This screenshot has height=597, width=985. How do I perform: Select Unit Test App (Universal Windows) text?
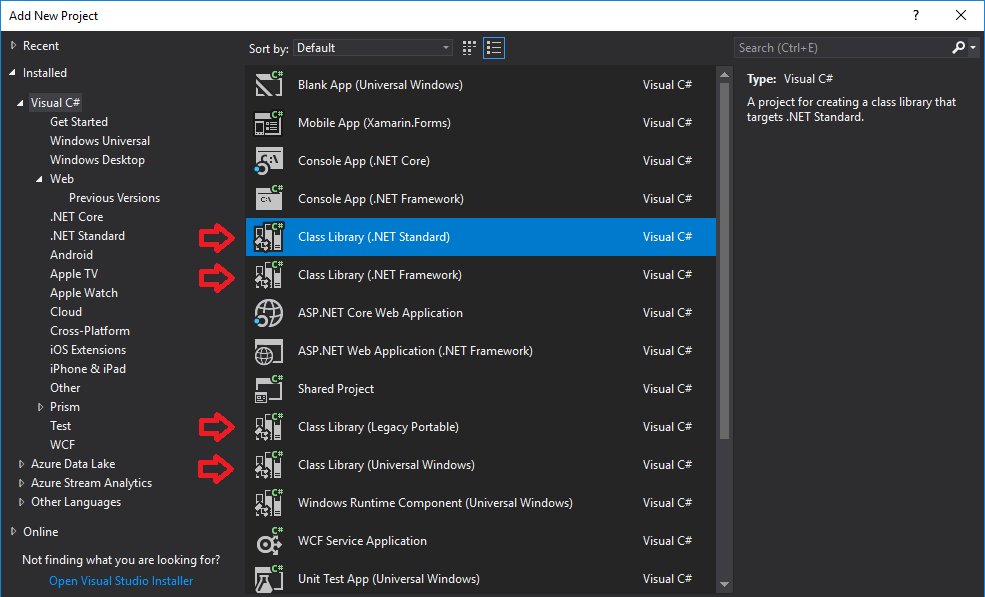[x=389, y=579]
